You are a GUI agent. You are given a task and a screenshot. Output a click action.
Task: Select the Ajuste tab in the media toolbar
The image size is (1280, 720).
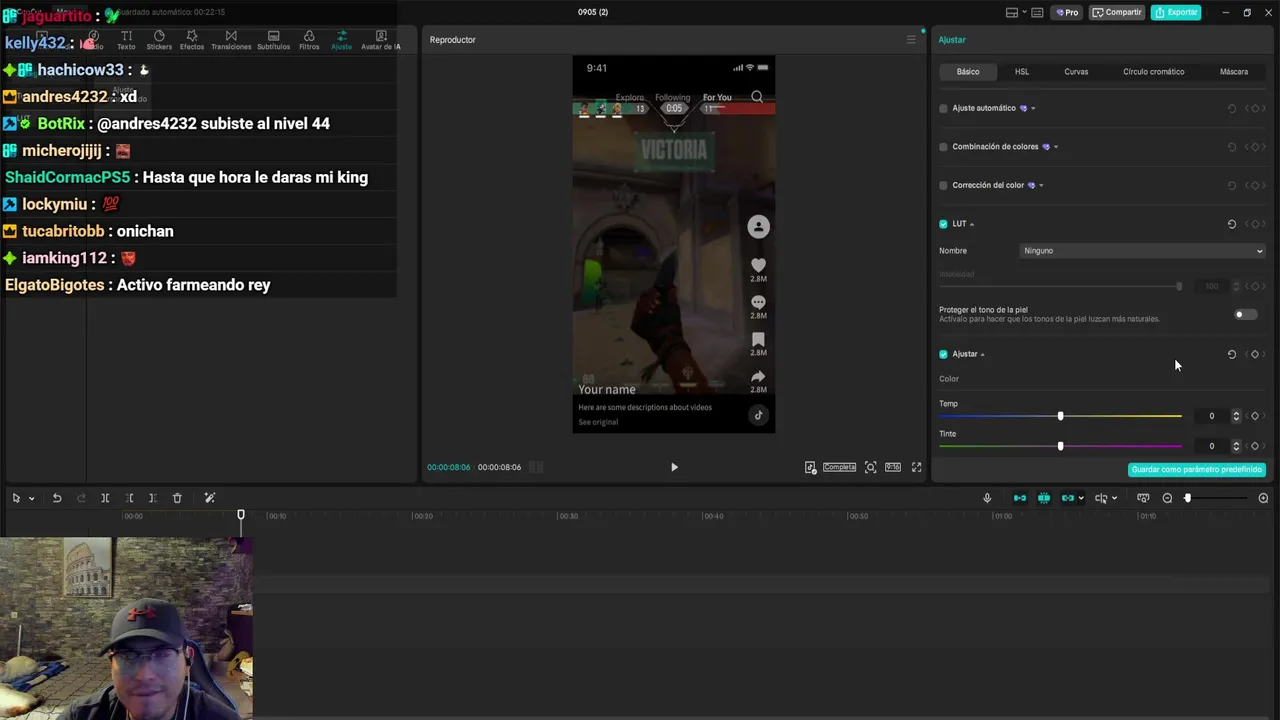(x=342, y=40)
